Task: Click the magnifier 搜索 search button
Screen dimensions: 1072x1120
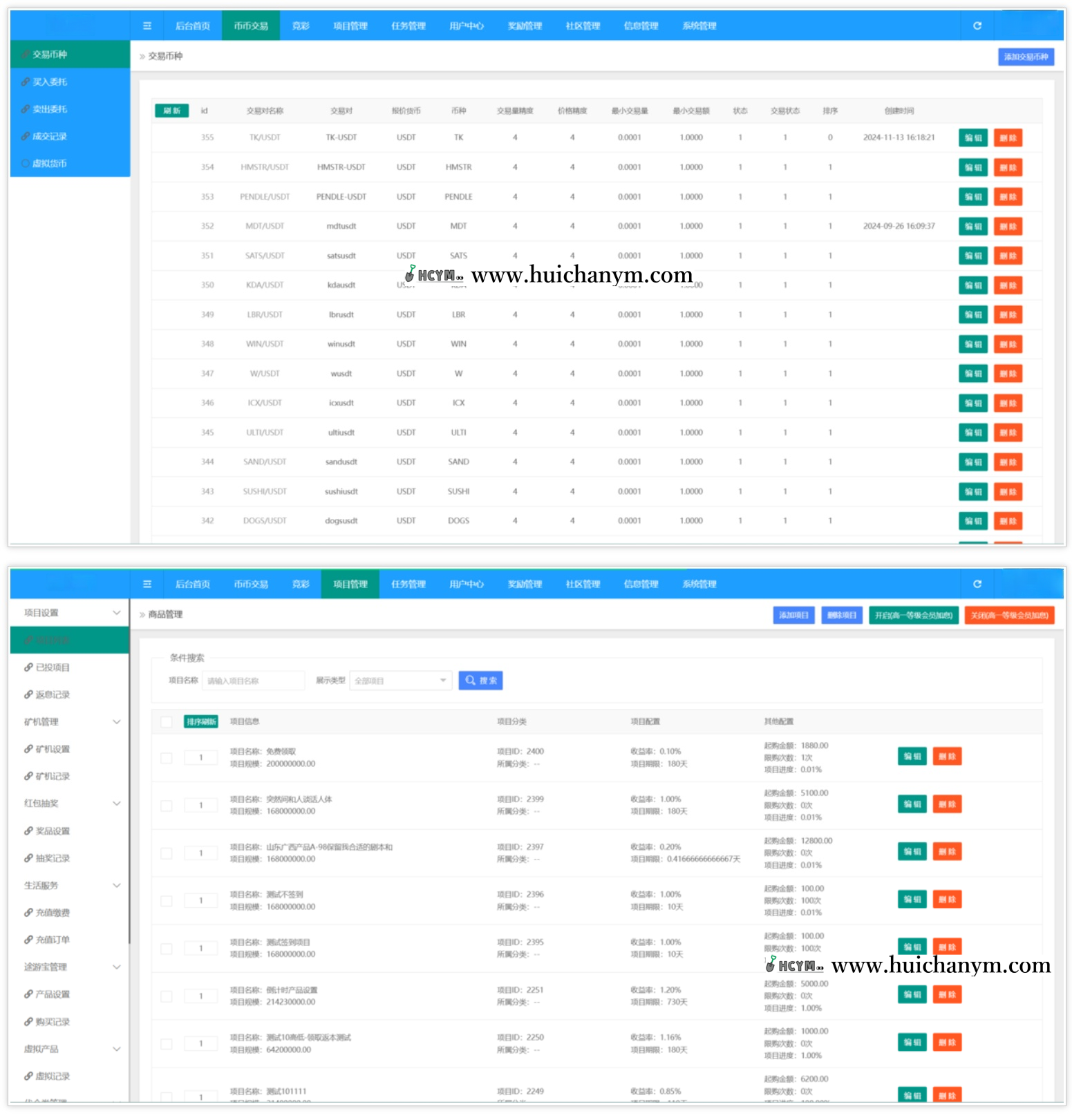Action: (x=480, y=681)
